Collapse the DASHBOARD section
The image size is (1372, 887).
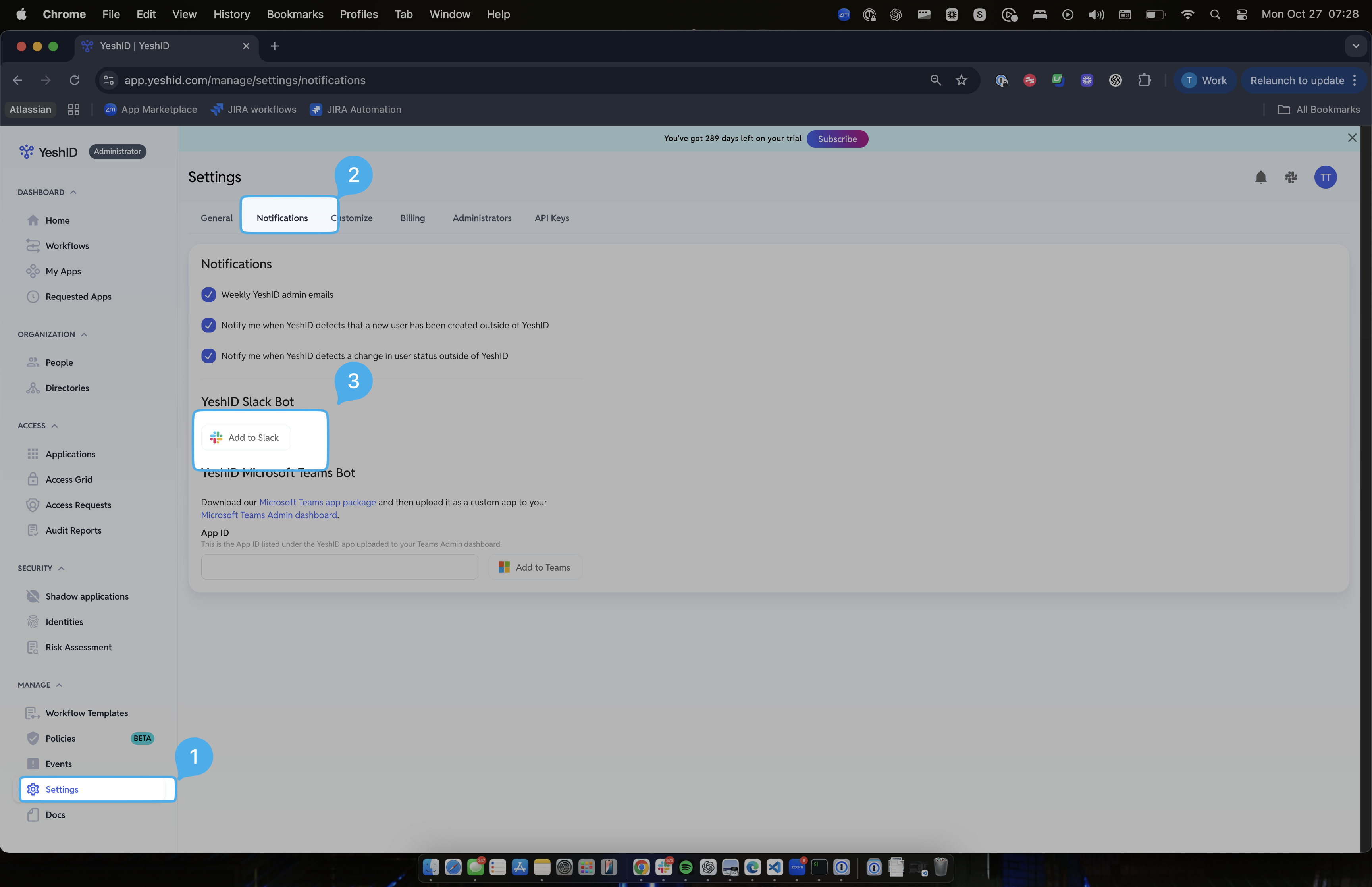(x=73, y=193)
